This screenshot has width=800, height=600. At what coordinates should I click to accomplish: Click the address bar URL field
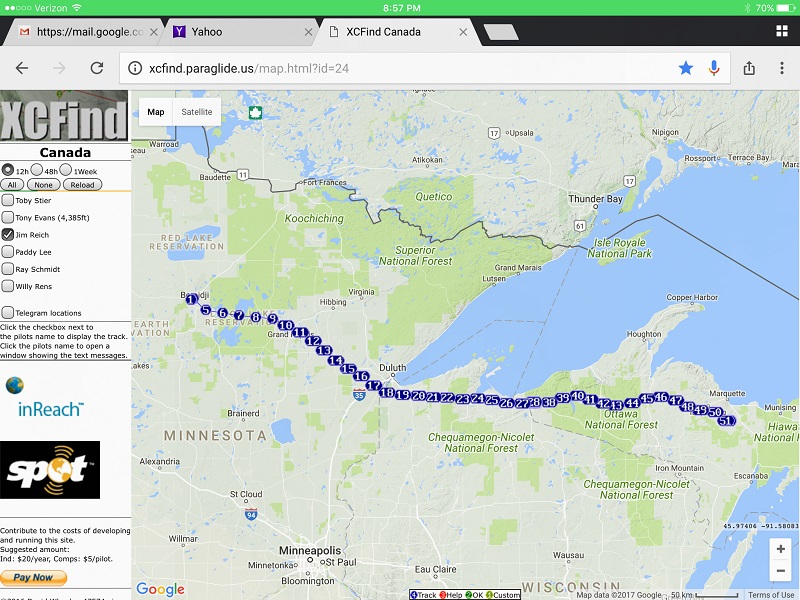(x=424, y=68)
